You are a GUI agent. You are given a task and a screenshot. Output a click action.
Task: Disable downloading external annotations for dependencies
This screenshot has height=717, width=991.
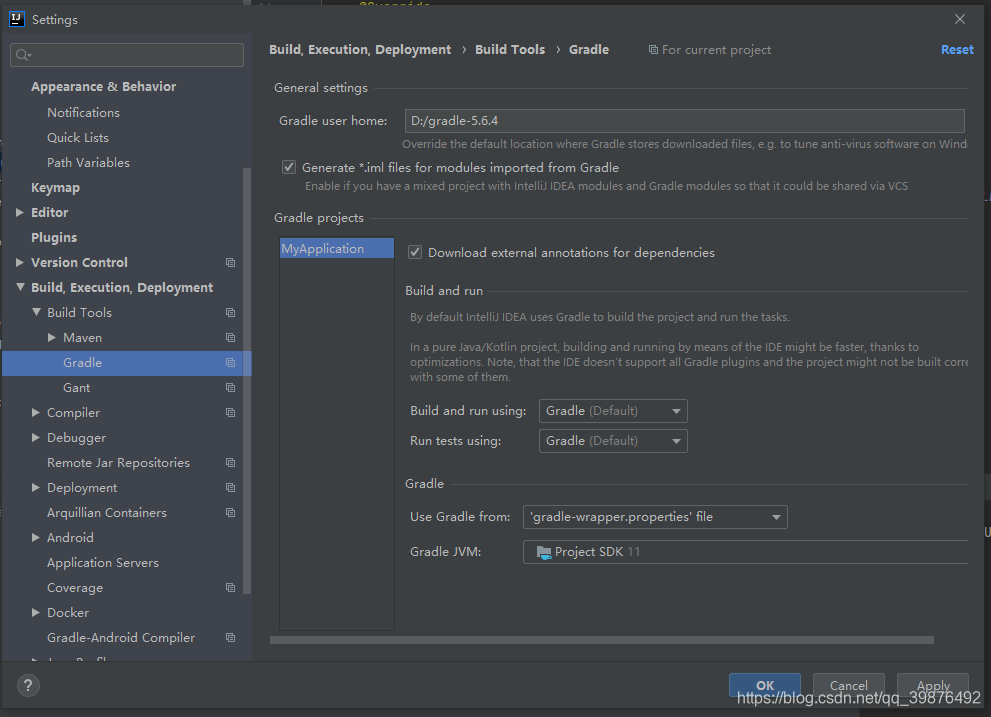point(415,252)
